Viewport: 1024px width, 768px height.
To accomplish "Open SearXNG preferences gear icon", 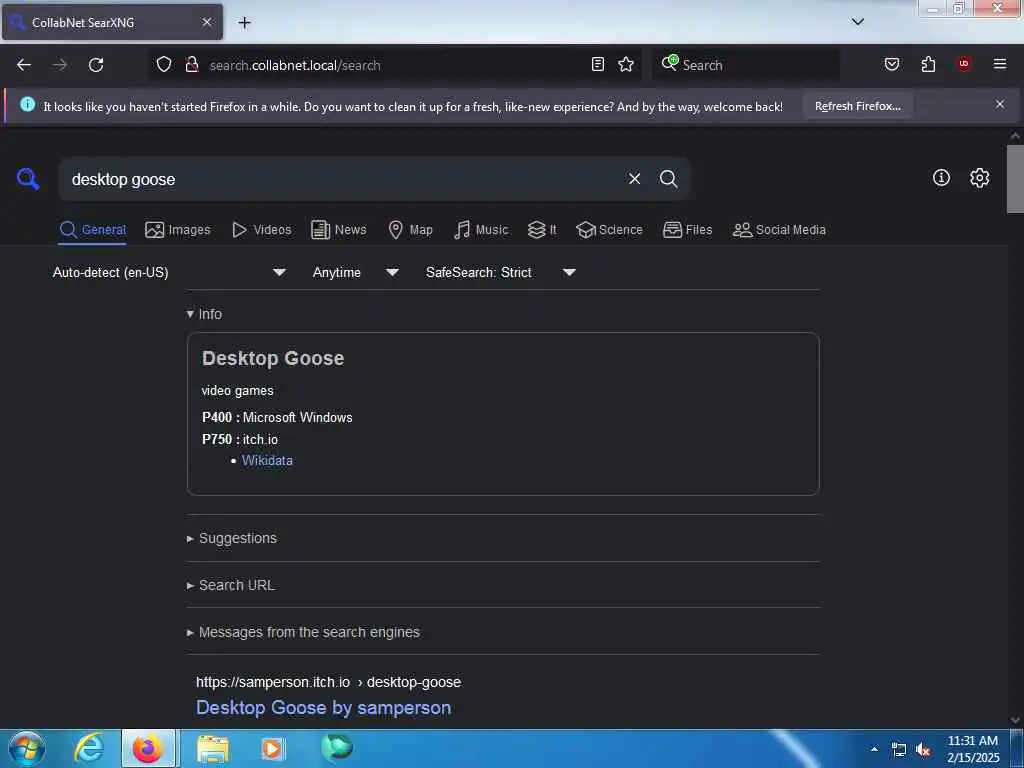I will tap(979, 178).
